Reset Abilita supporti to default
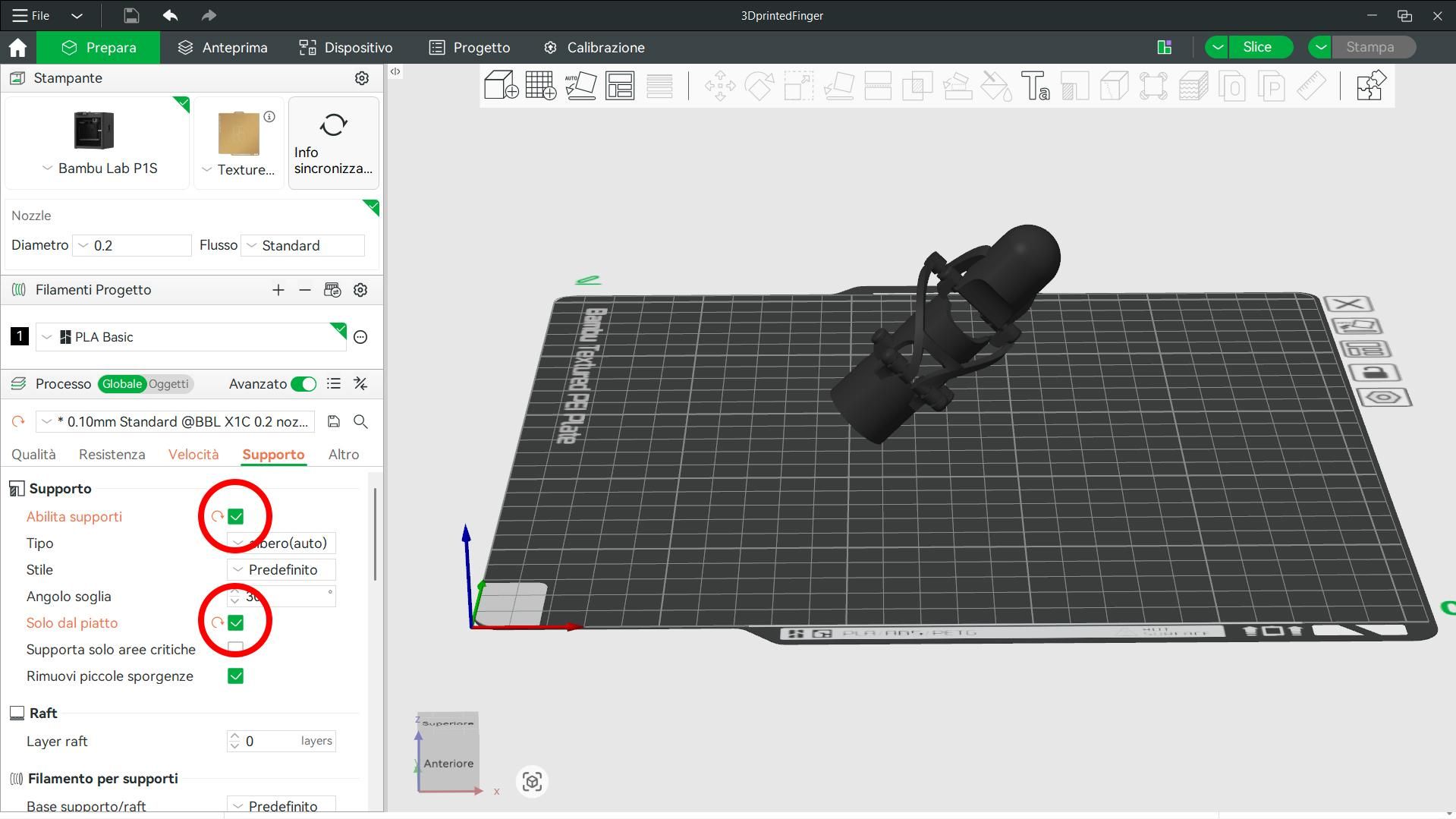Viewport: 1456px width, 819px height. [x=217, y=517]
